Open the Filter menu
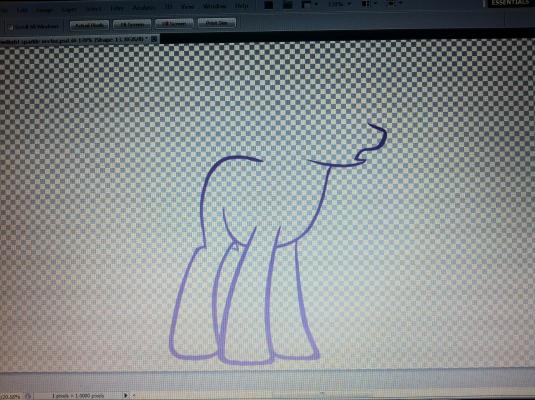Viewport: 535px width, 400px height. tap(117, 8)
